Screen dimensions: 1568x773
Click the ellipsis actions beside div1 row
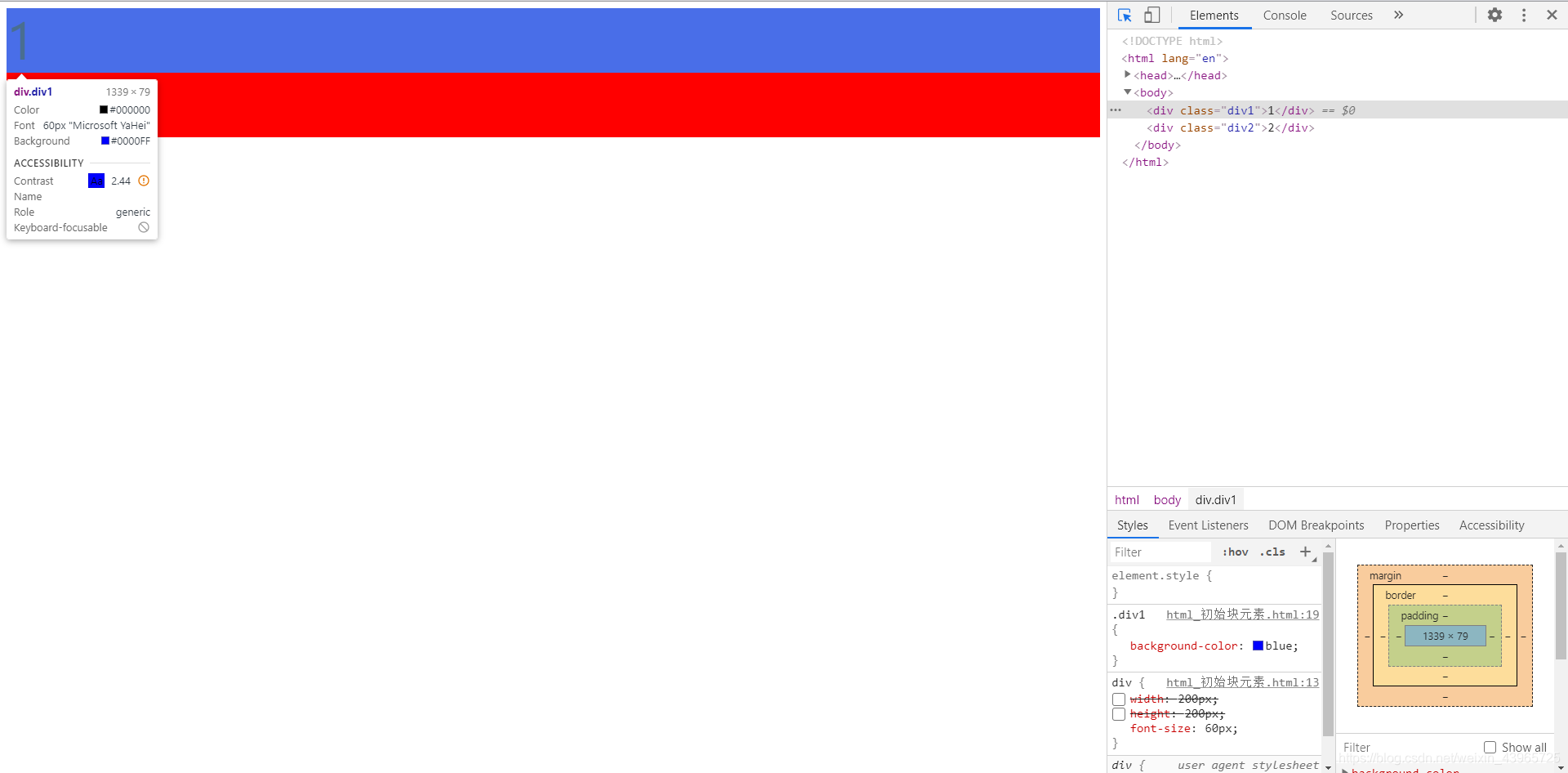1116,110
